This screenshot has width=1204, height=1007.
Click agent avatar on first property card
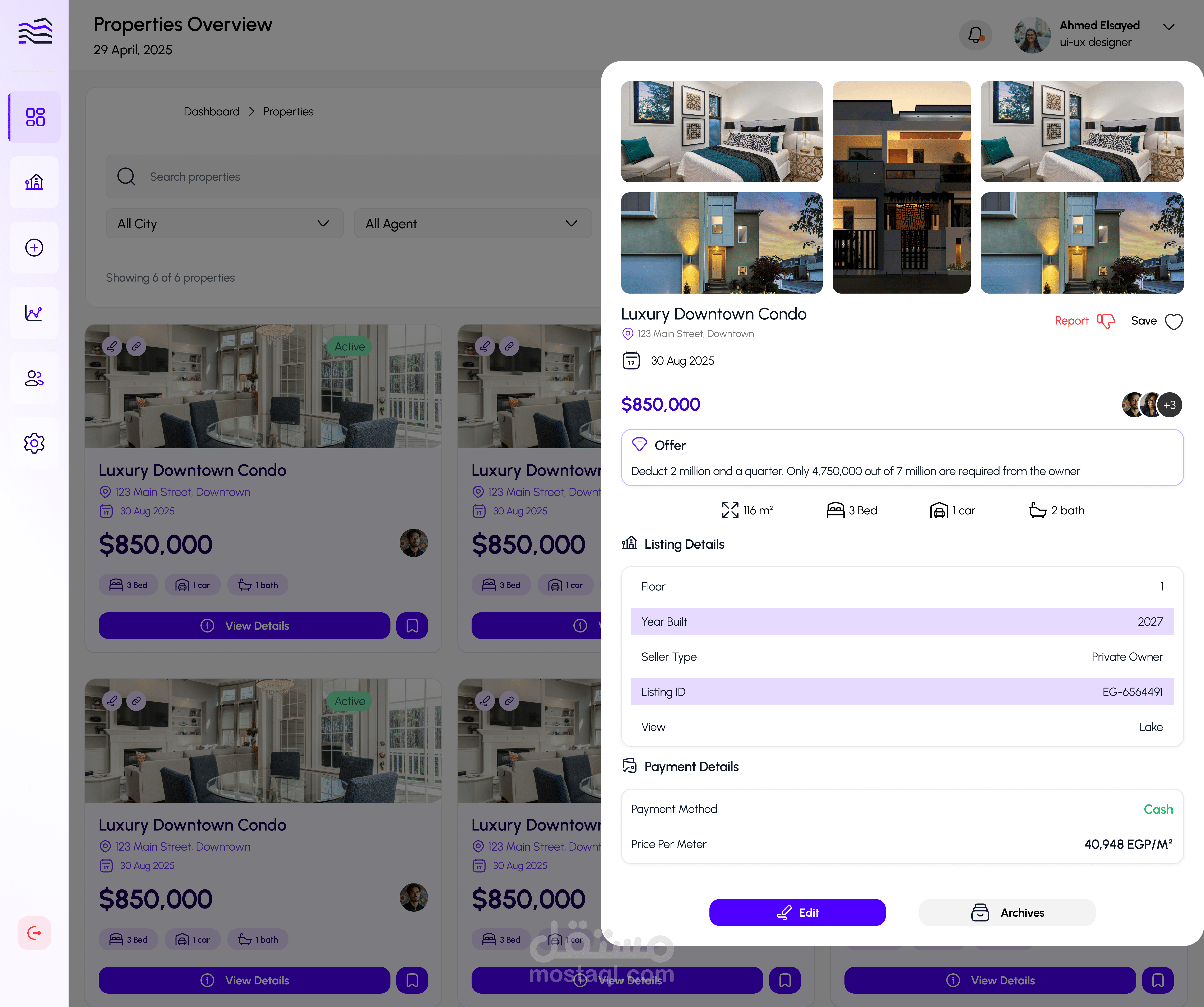click(413, 543)
